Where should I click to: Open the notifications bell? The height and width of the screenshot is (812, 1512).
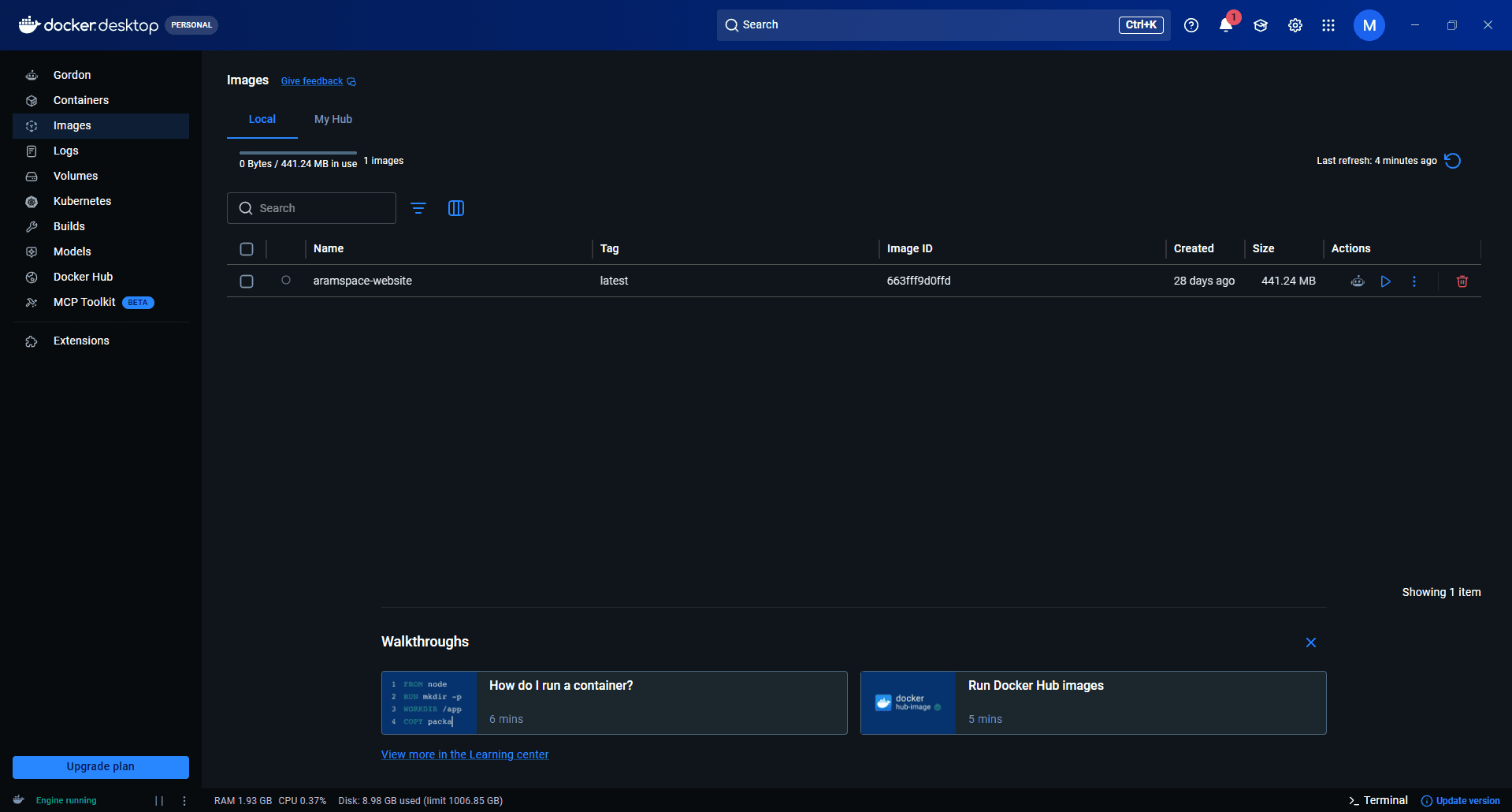1226,25
